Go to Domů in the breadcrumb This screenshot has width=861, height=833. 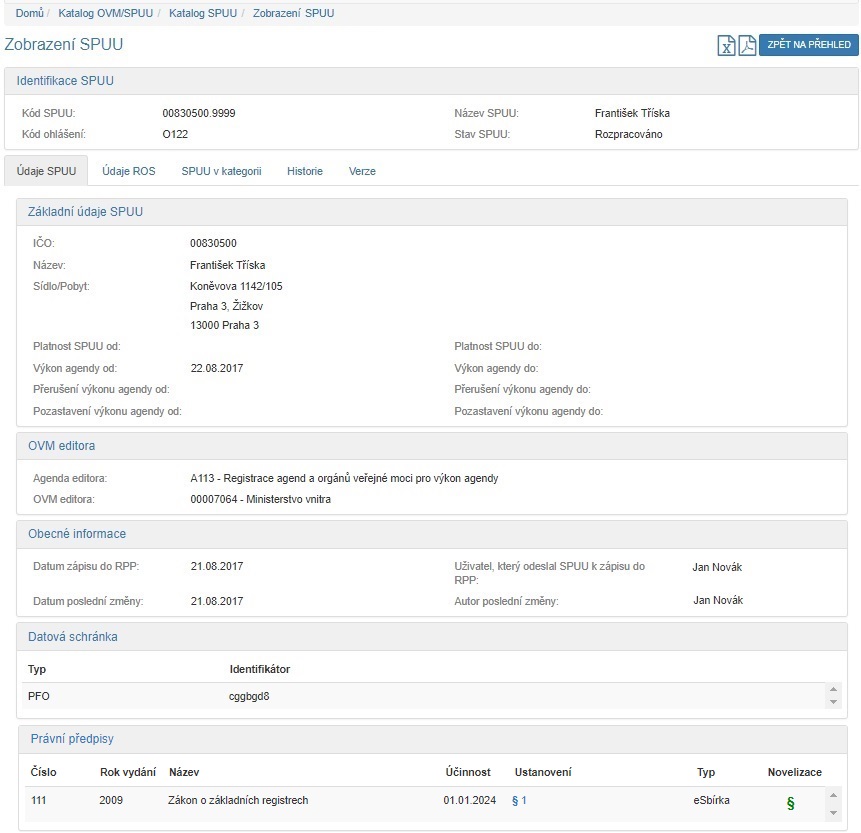(29, 14)
